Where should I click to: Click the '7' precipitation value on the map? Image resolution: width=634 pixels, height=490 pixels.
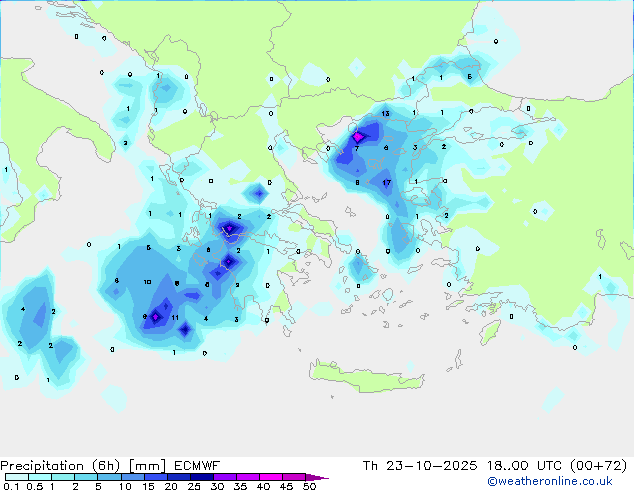[x=357, y=148]
